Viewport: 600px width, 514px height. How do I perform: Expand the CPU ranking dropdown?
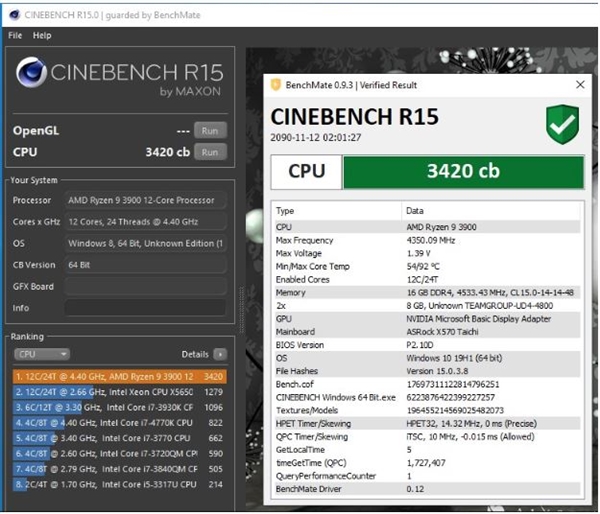[x=42, y=354]
